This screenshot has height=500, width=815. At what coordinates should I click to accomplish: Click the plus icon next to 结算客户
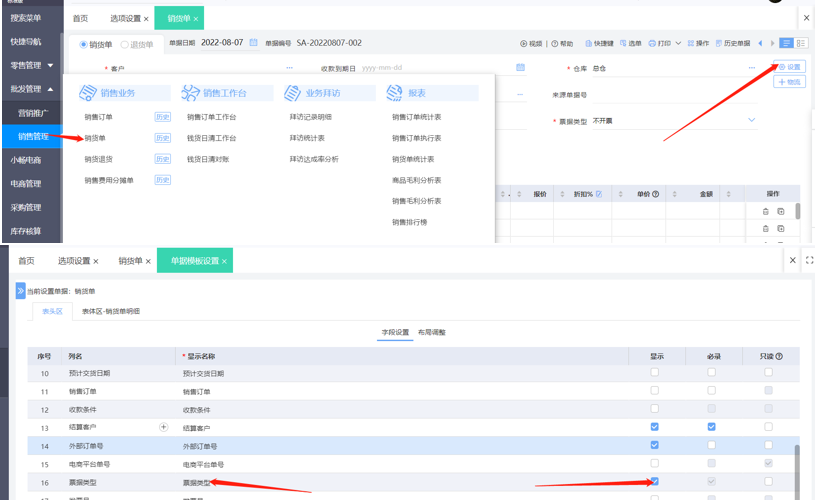(164, 427)
